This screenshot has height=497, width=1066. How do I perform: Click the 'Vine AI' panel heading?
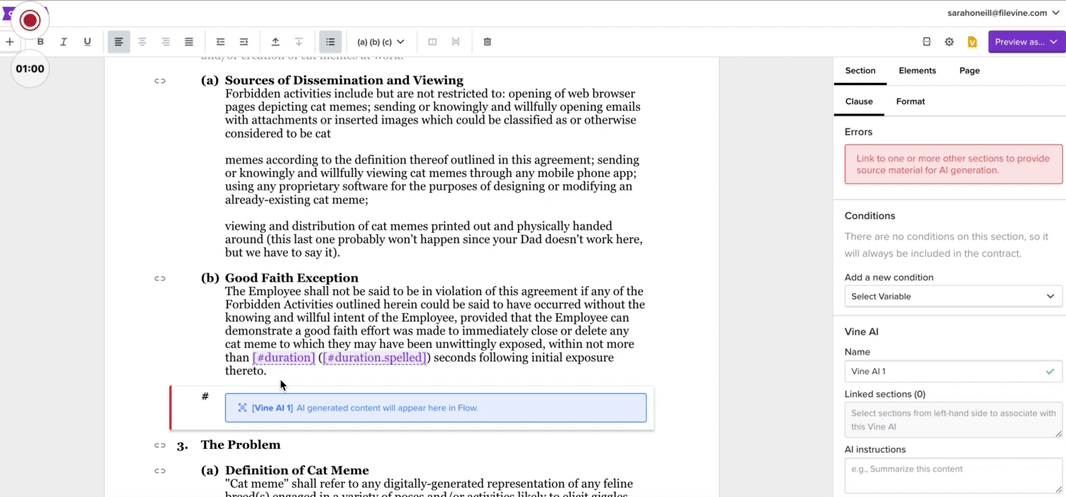point(861,332)
